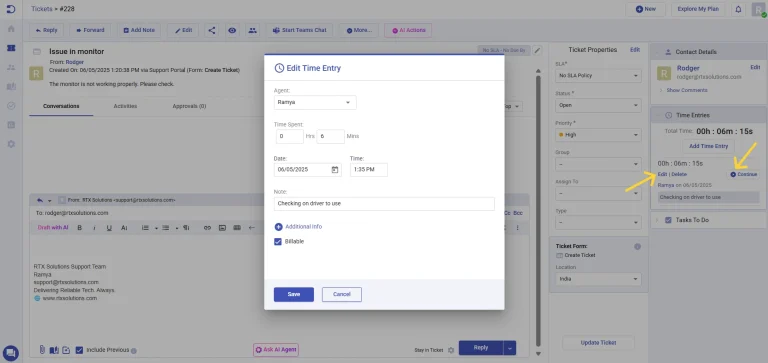Switch to the Activities tab
768x363 pixels.
125,106
